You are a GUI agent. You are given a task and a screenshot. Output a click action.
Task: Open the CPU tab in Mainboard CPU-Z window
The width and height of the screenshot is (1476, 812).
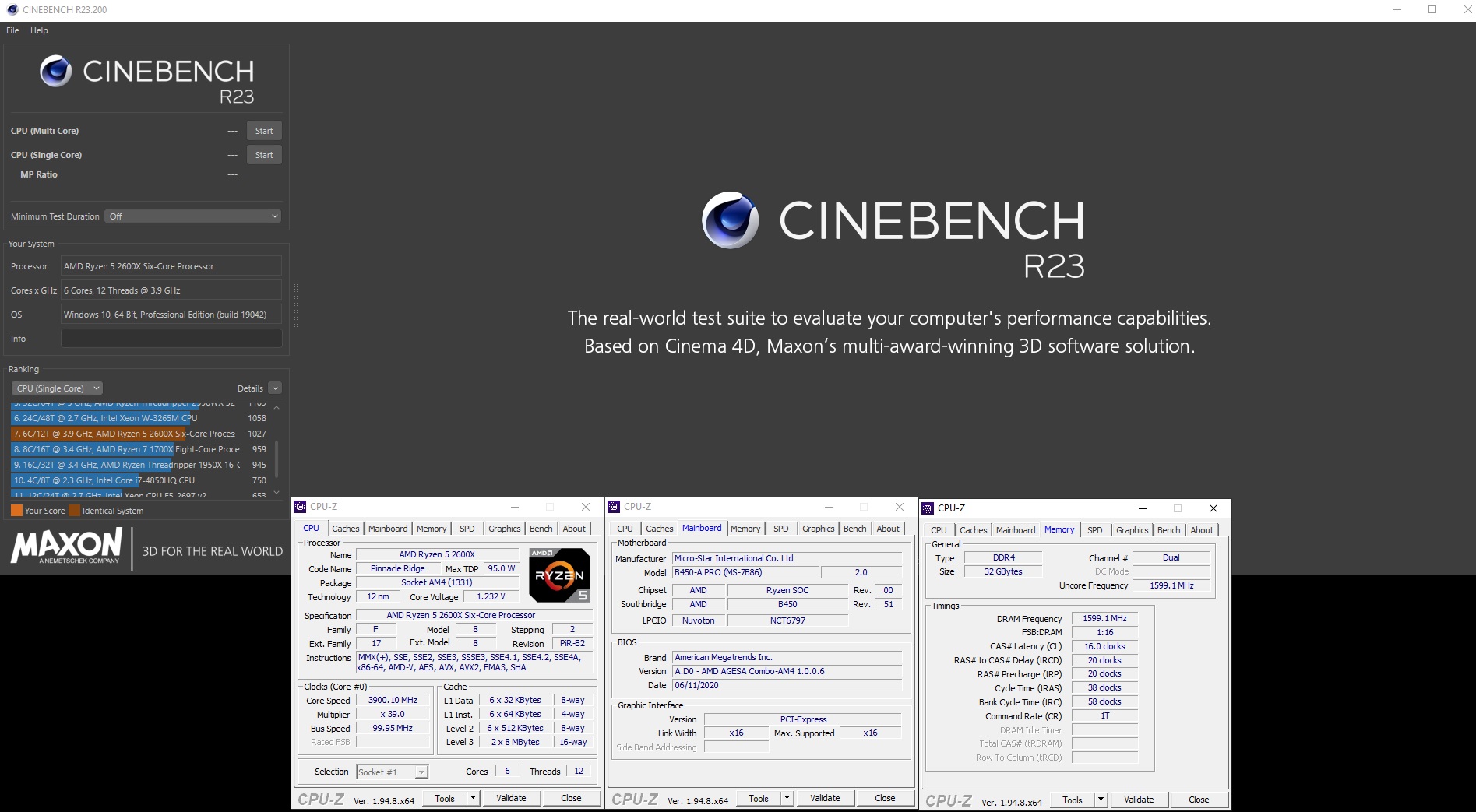click(625, 529)
